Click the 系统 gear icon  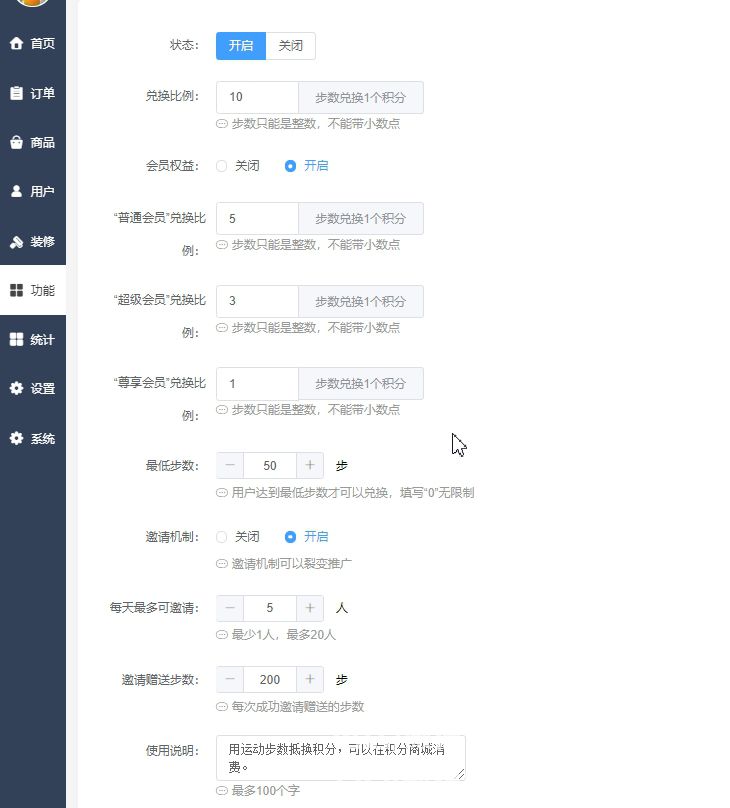tap(16, 438)
